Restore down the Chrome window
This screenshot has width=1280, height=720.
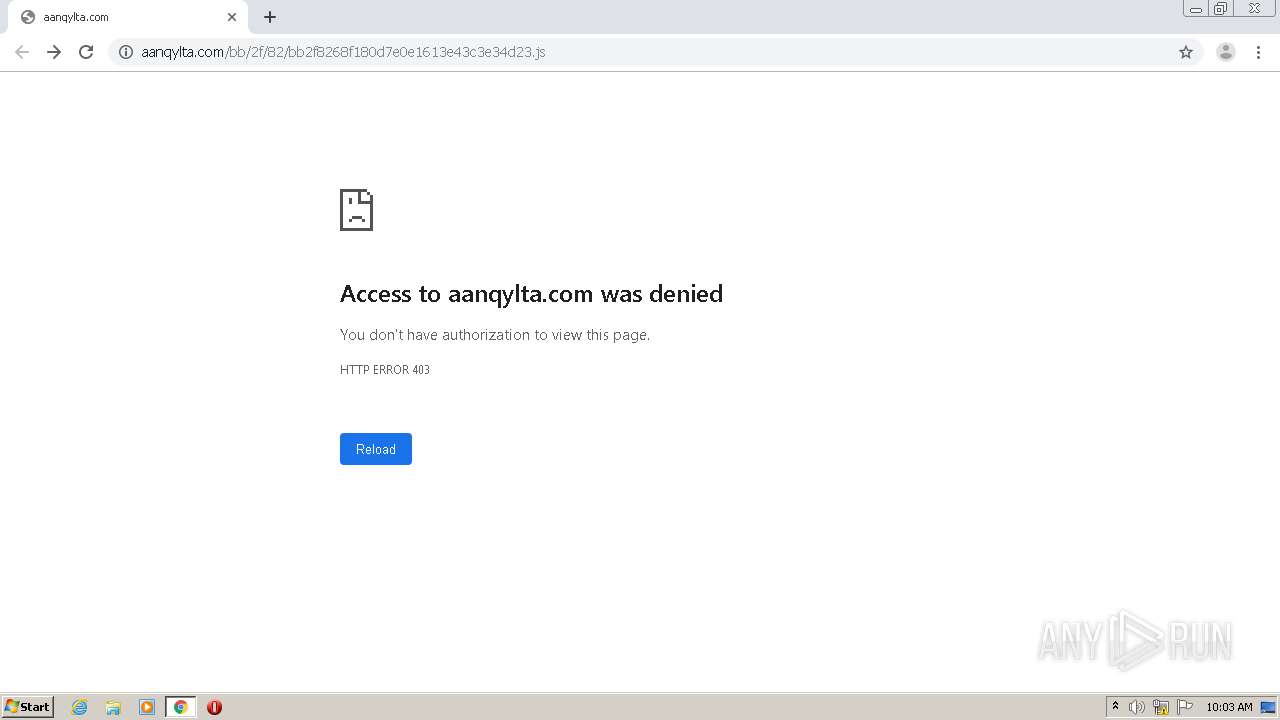click(1220, 9)
